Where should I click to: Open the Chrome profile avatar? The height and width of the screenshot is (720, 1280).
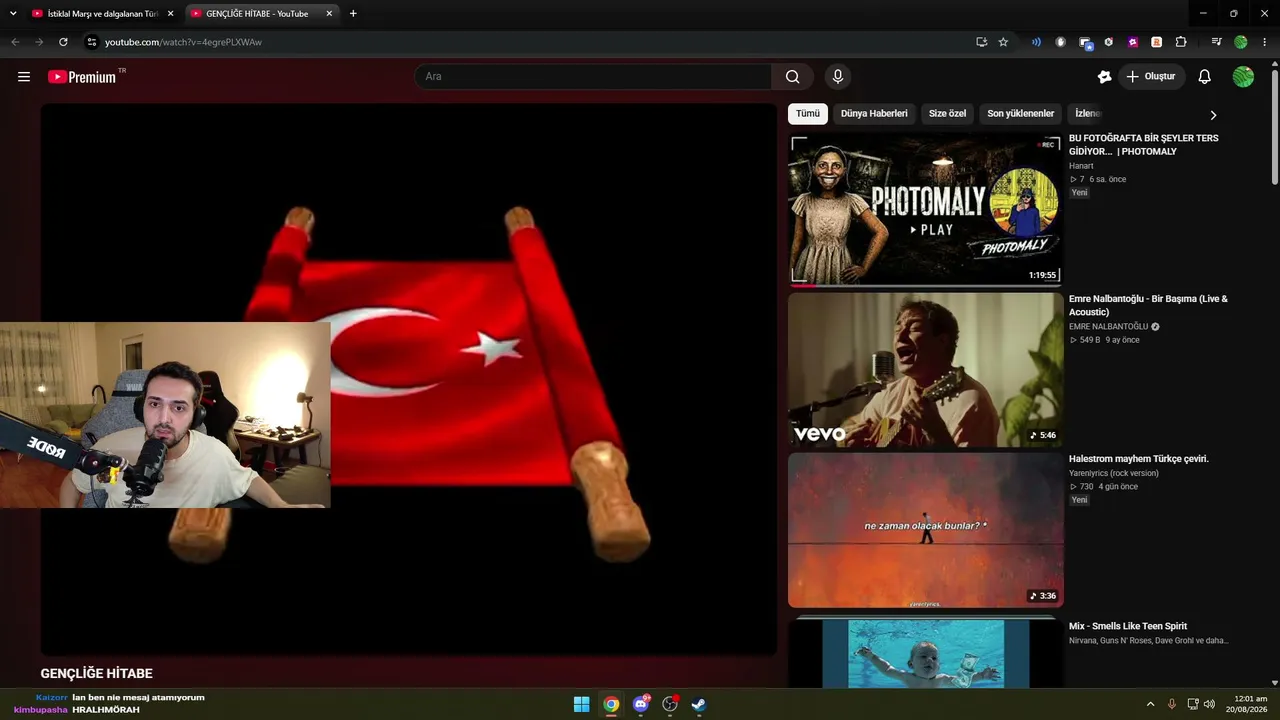(x=1241, y=42)
